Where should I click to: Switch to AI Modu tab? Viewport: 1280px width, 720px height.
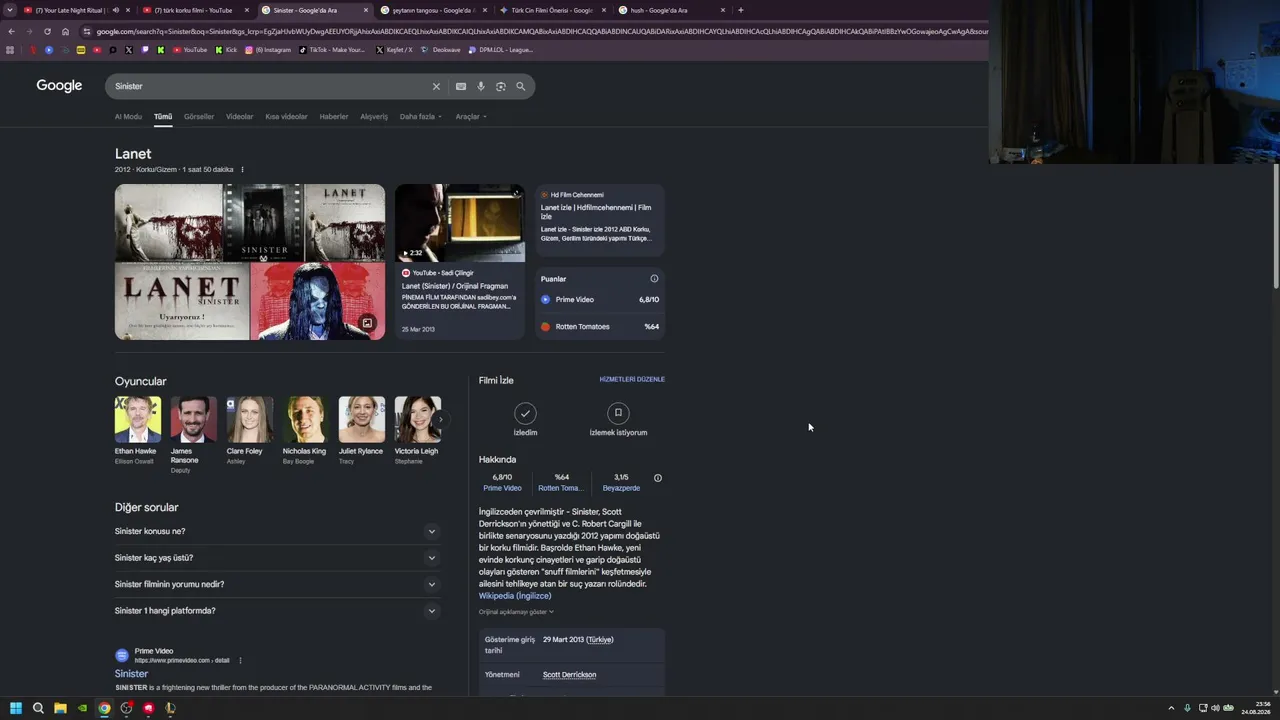[128, 117]
